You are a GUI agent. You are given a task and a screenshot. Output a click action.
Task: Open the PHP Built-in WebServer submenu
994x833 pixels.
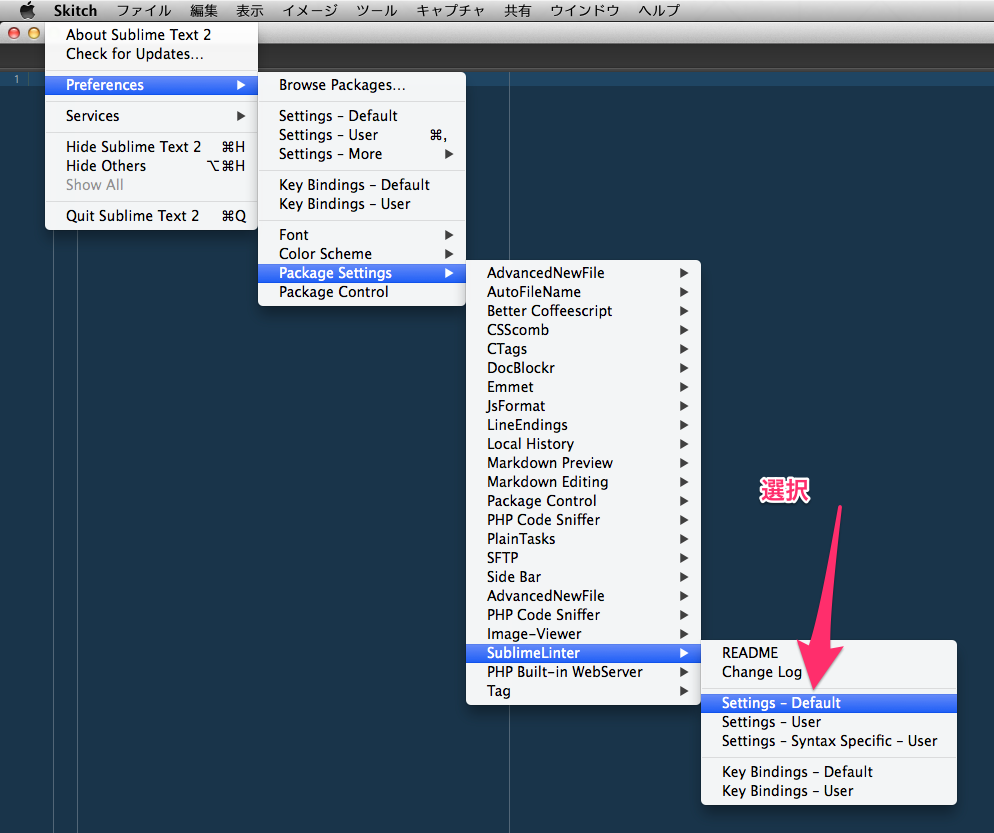tap(583, 673)
